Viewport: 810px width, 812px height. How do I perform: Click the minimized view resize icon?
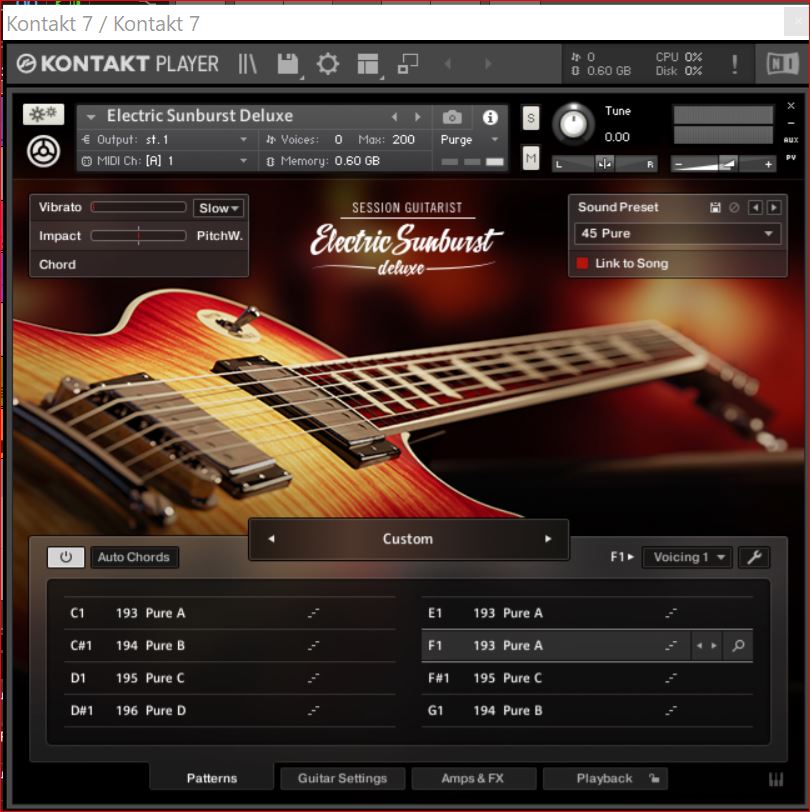(x=408, y=64)
